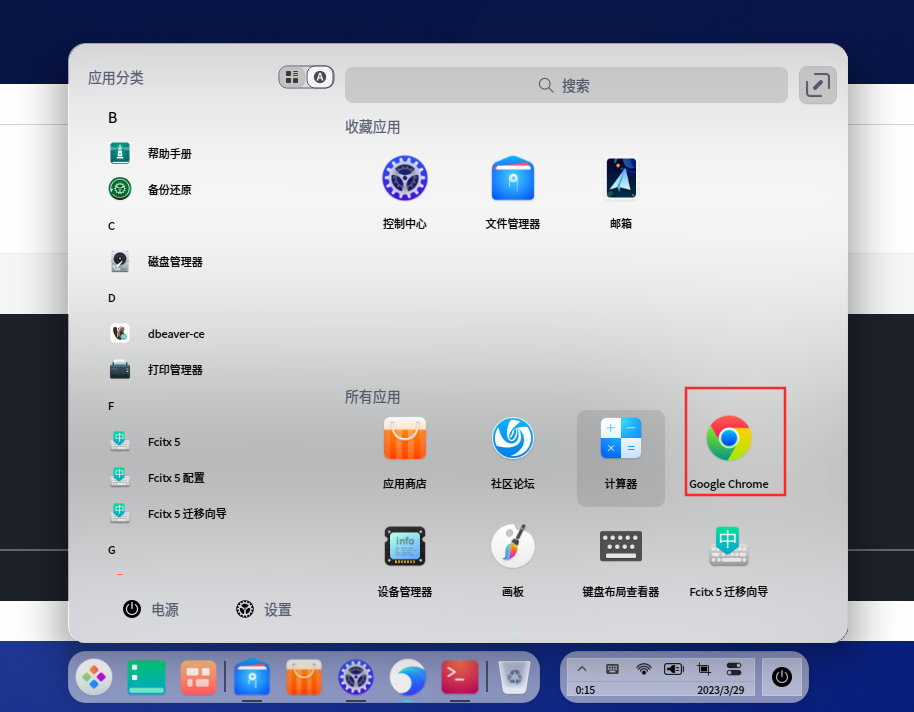
Task: Jump to letter B section header
Action: (113, 118)
